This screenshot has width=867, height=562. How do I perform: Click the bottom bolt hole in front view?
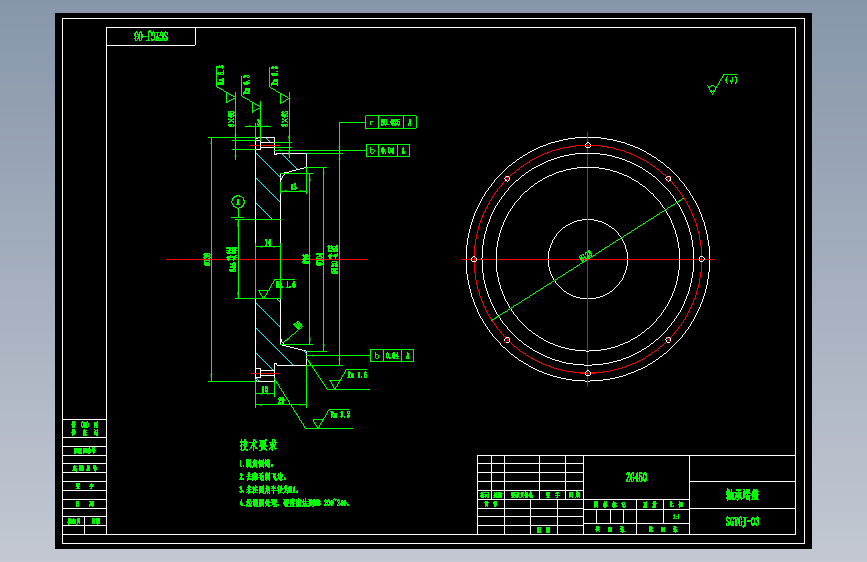(588, 373)
